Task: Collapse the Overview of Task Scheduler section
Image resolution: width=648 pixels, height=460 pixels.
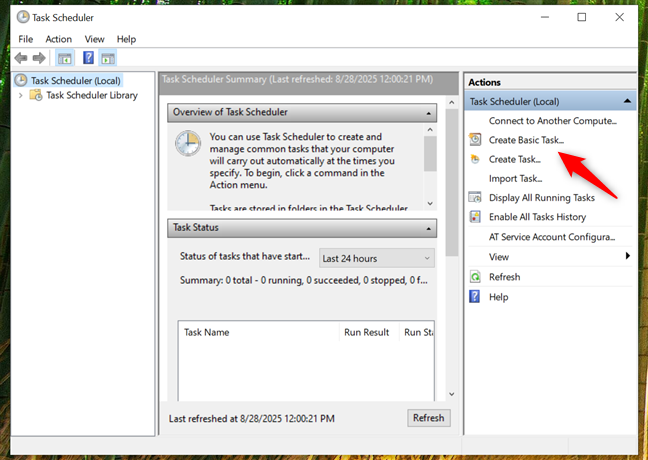Action: [x=429, y=113]
